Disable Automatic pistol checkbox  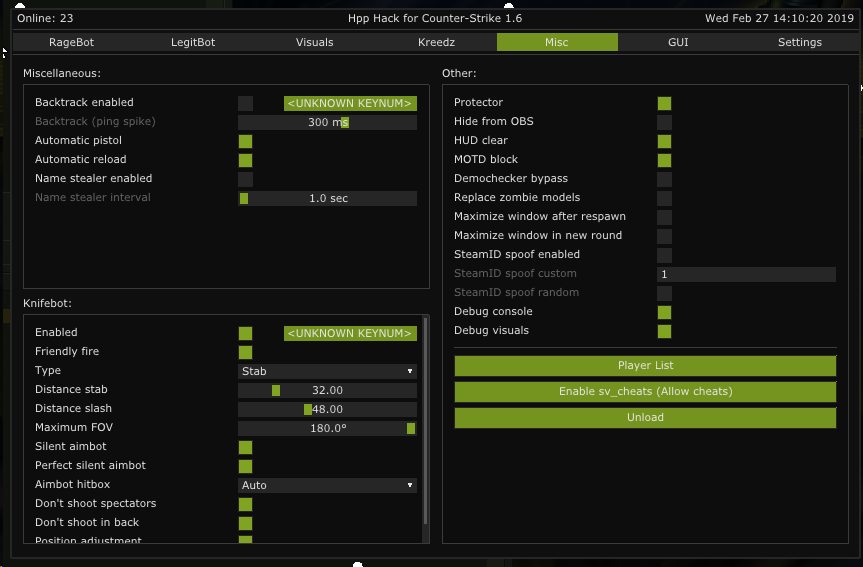pos(245,141)
